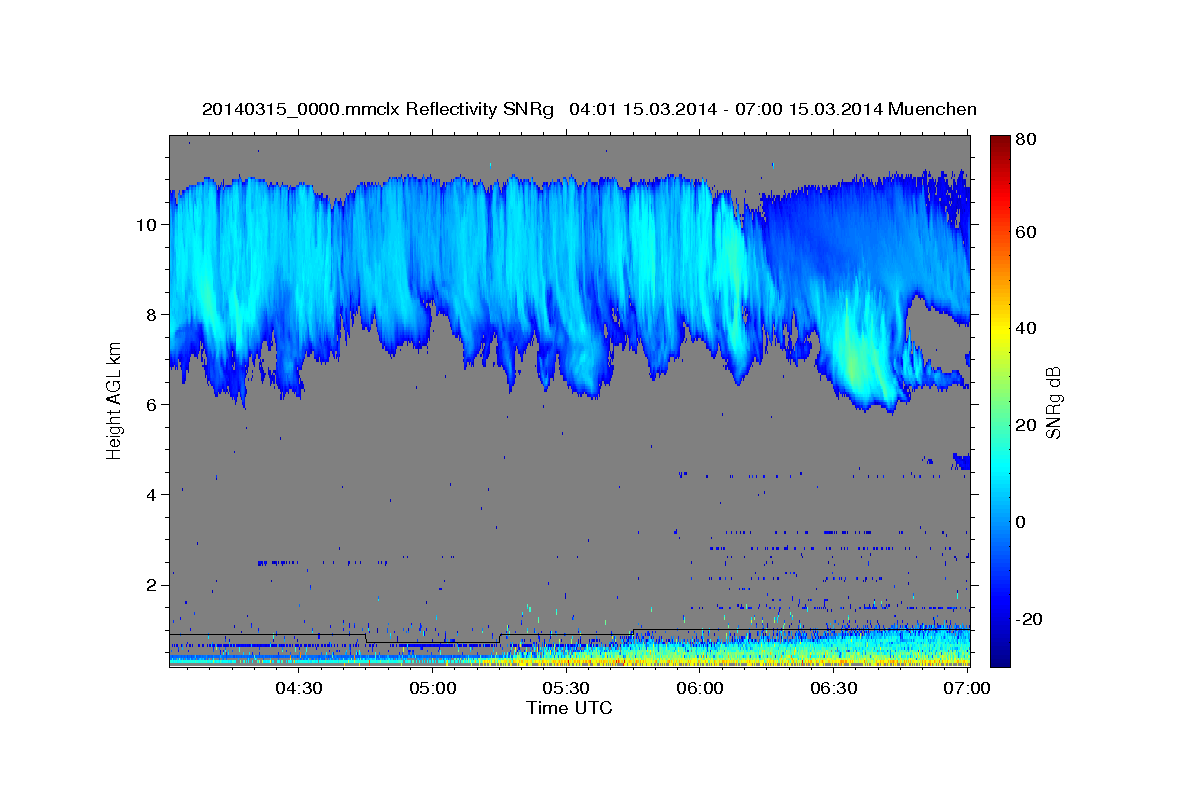Click the 06:00 time axis tick label

pyautogui.click(x=700, y=688)
